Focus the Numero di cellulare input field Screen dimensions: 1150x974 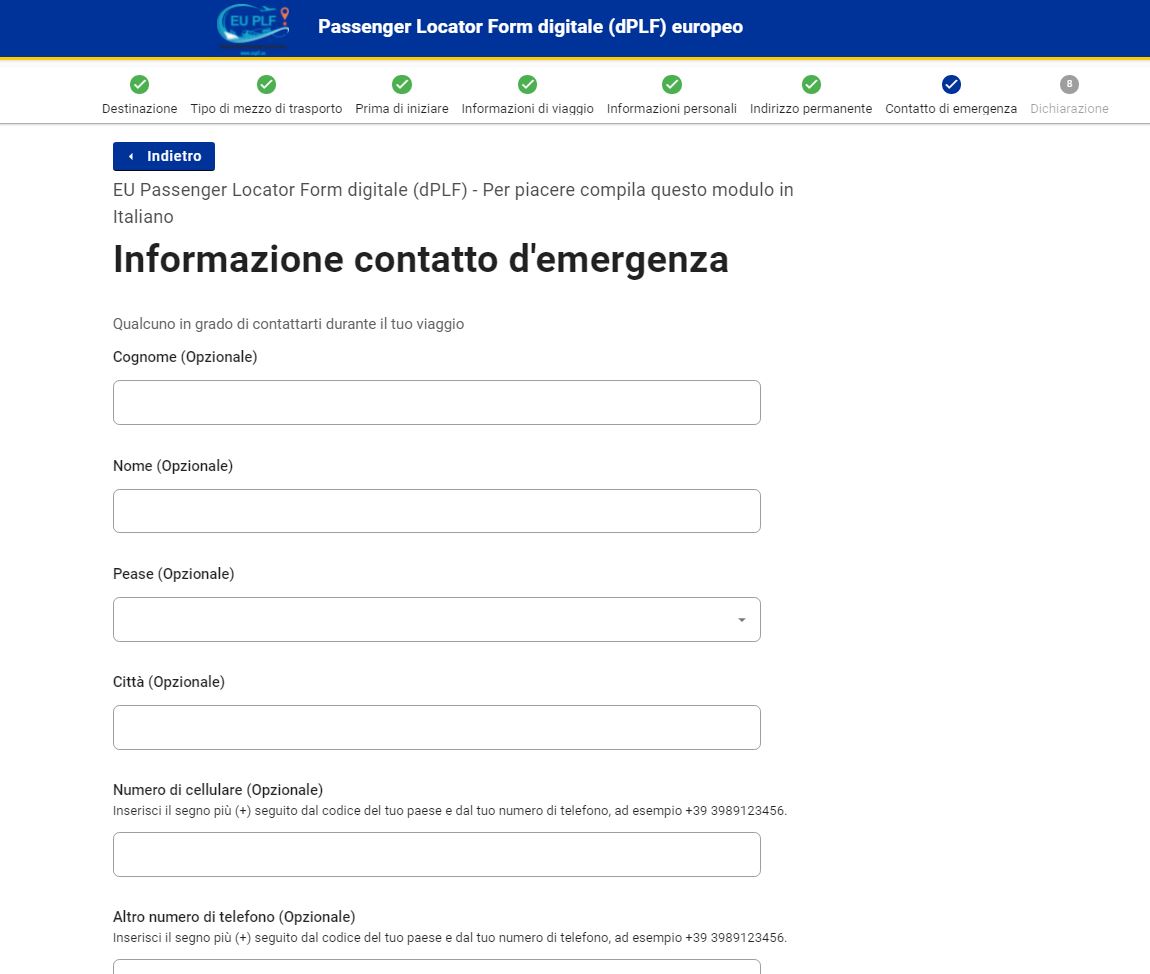[436, 854]
